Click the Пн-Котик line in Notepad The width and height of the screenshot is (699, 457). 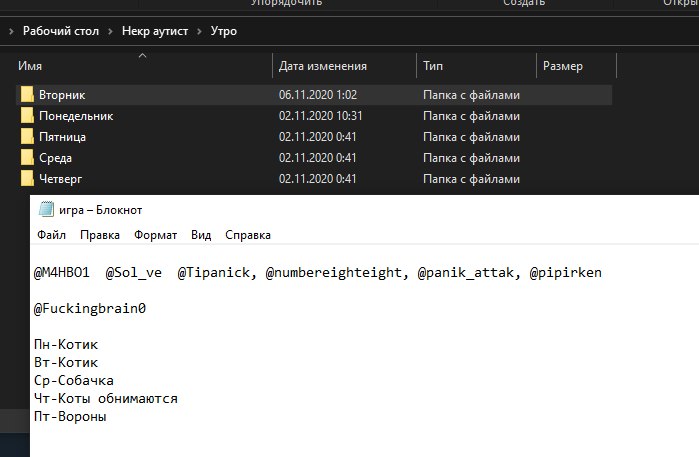66,345
